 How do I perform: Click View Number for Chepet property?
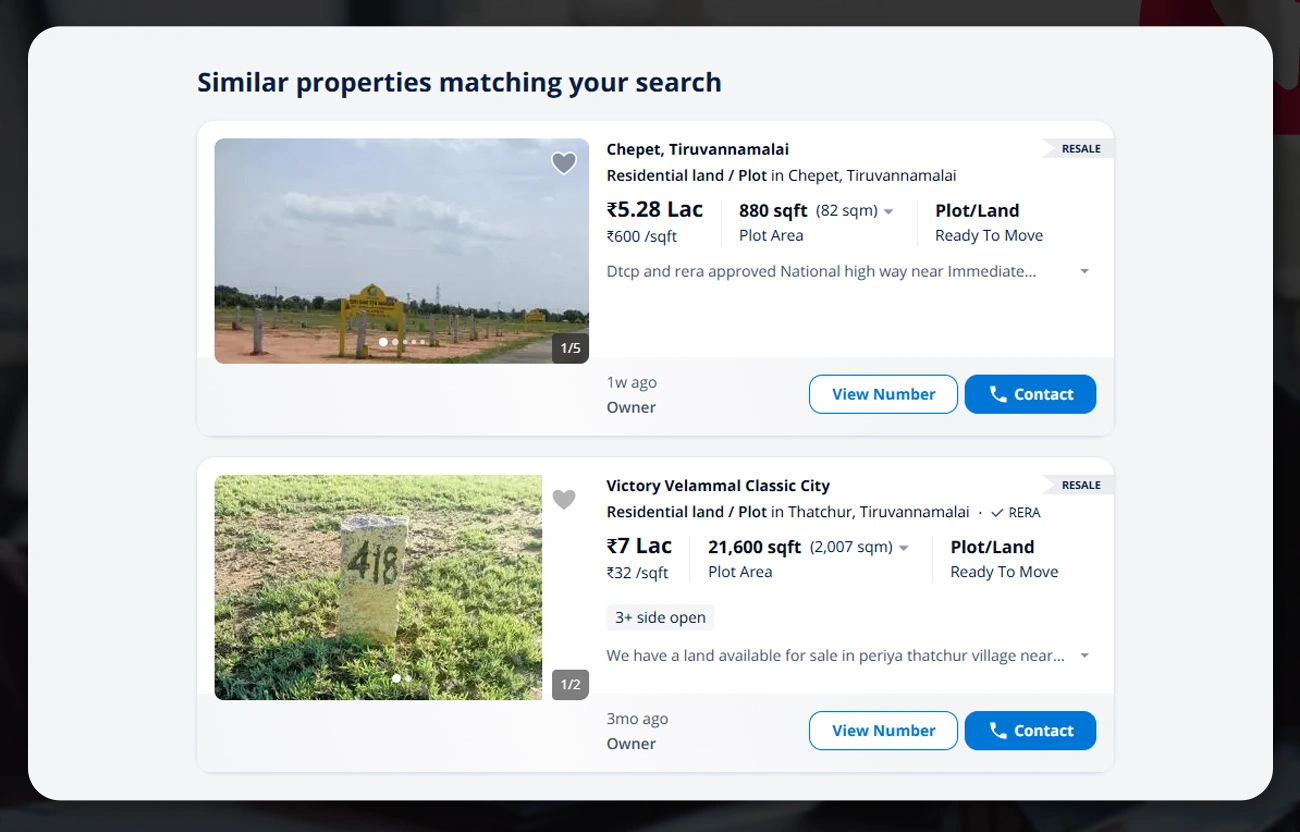pos(883,394)
